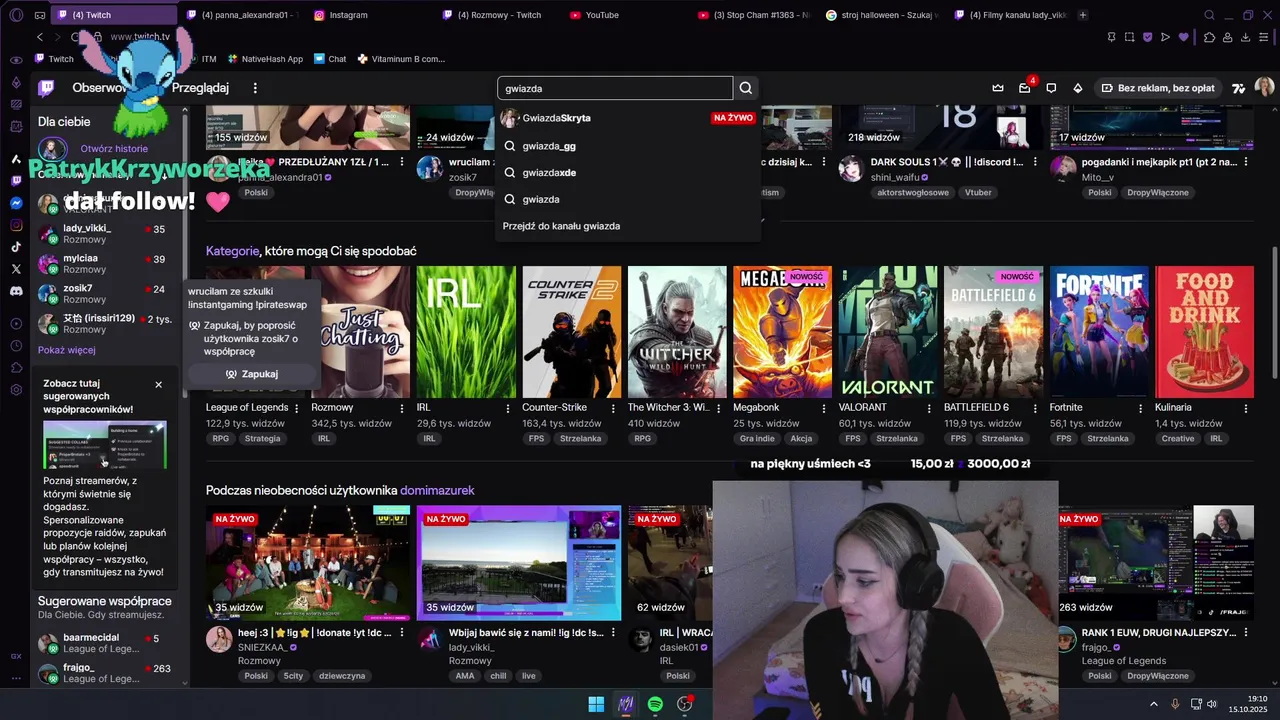The width and height of the screenshot is (1280, 720).
Task: Open IRL category three-dot menu
Action: click(508, 408)
